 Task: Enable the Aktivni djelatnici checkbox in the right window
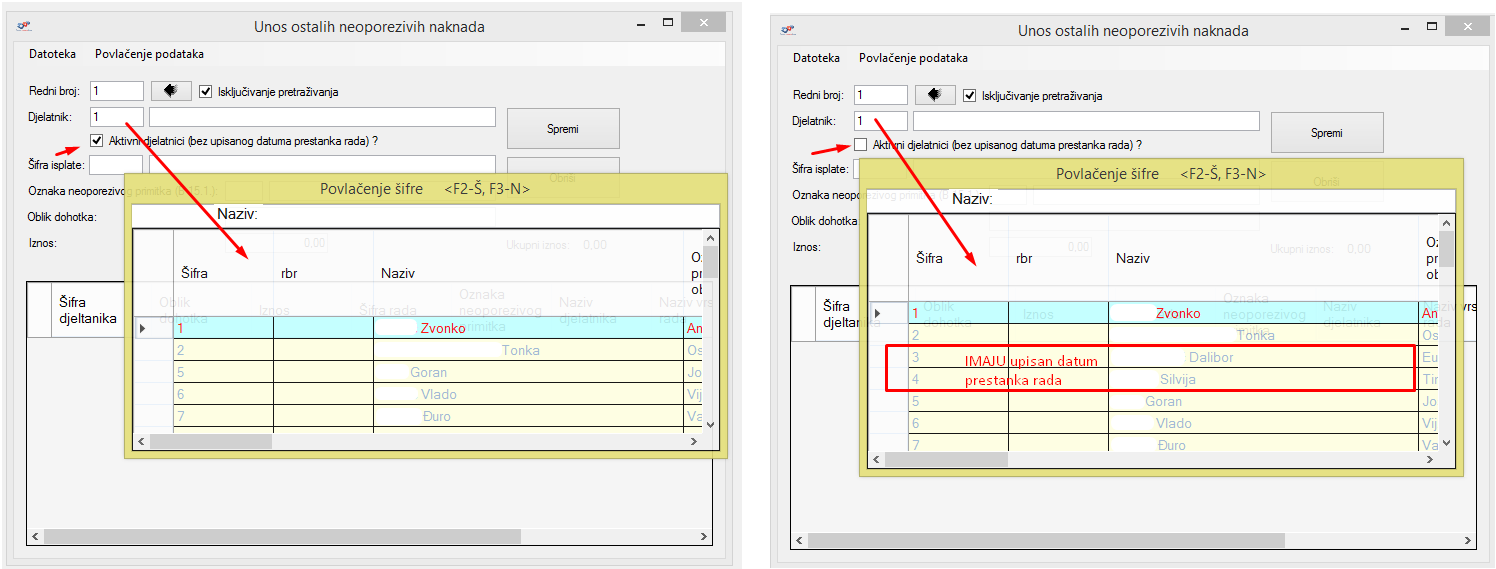(860, 145)
